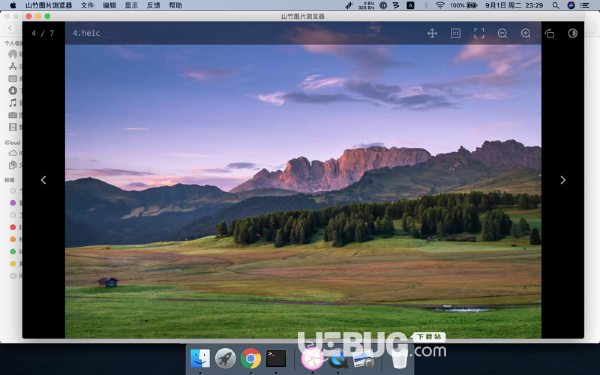The image size is (600, 375).
Task: Select the green tag in sidebar
Action: pyautogui.click(x=13, y=251)
